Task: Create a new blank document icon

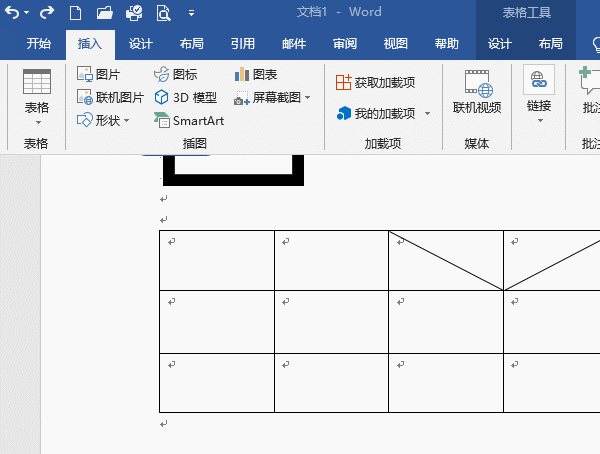Action: point(75,13)
